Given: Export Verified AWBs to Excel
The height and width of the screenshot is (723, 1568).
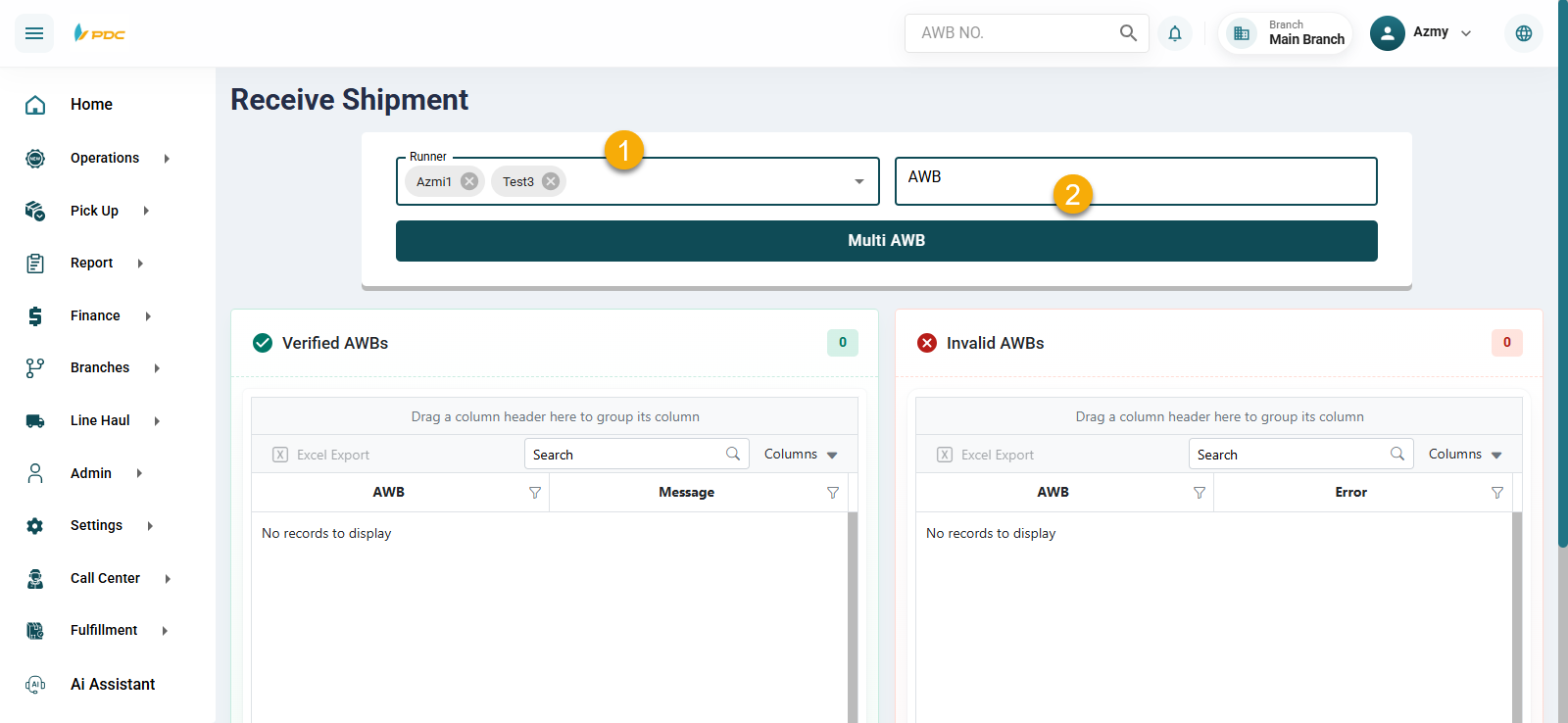Looking at the screenshot, I should [321, 455].
